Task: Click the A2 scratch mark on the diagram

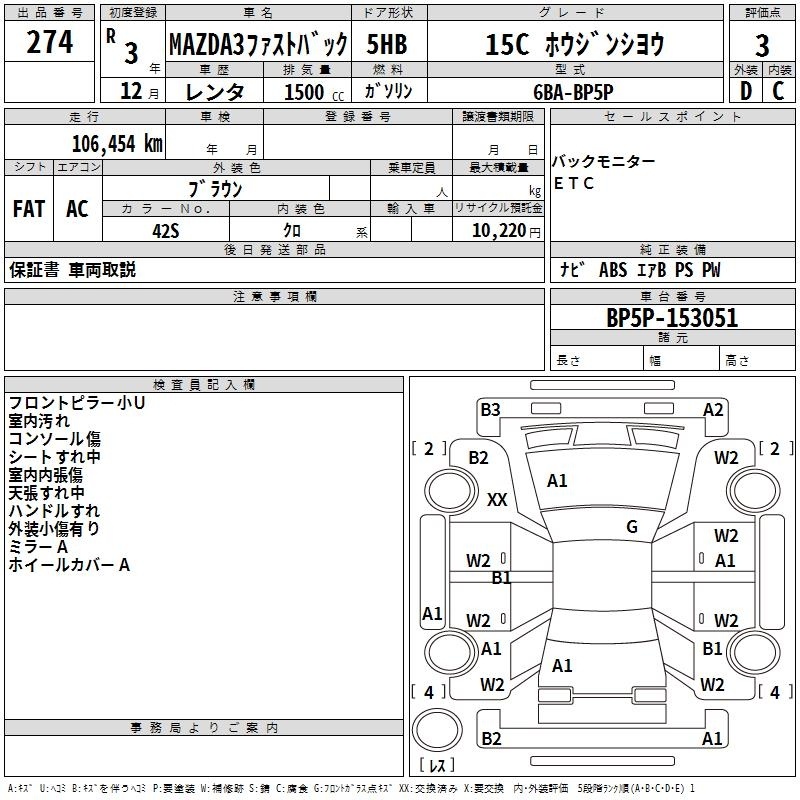Action: click(713, 409)
